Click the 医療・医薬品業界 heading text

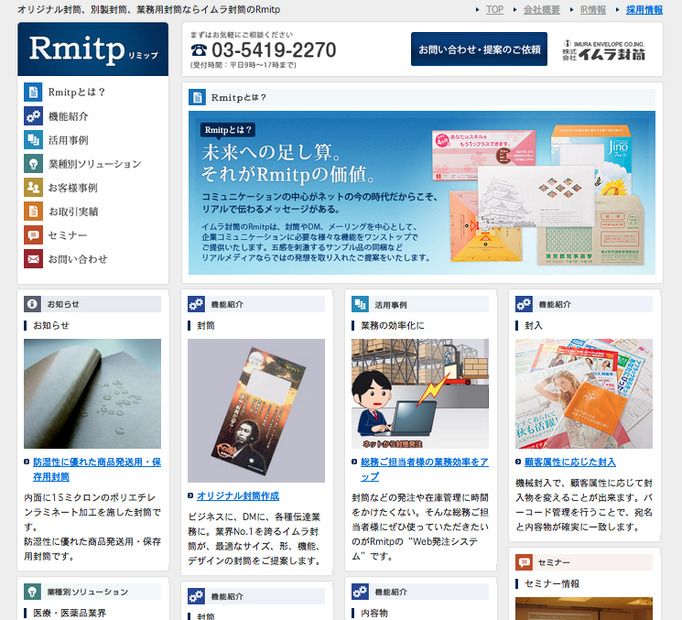click(x=70, y=613)
